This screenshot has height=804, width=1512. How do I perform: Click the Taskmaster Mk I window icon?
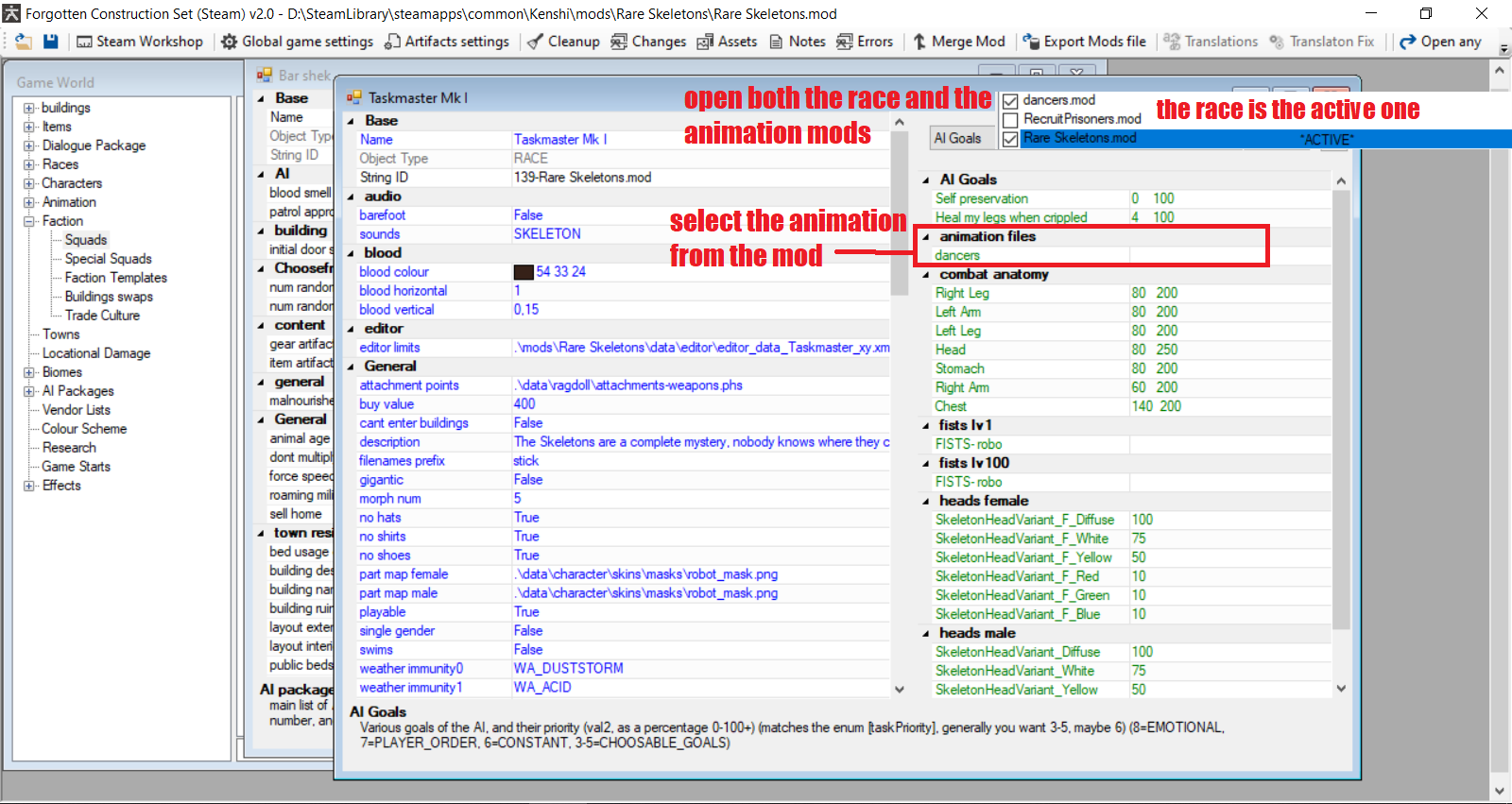pos(354,97)
